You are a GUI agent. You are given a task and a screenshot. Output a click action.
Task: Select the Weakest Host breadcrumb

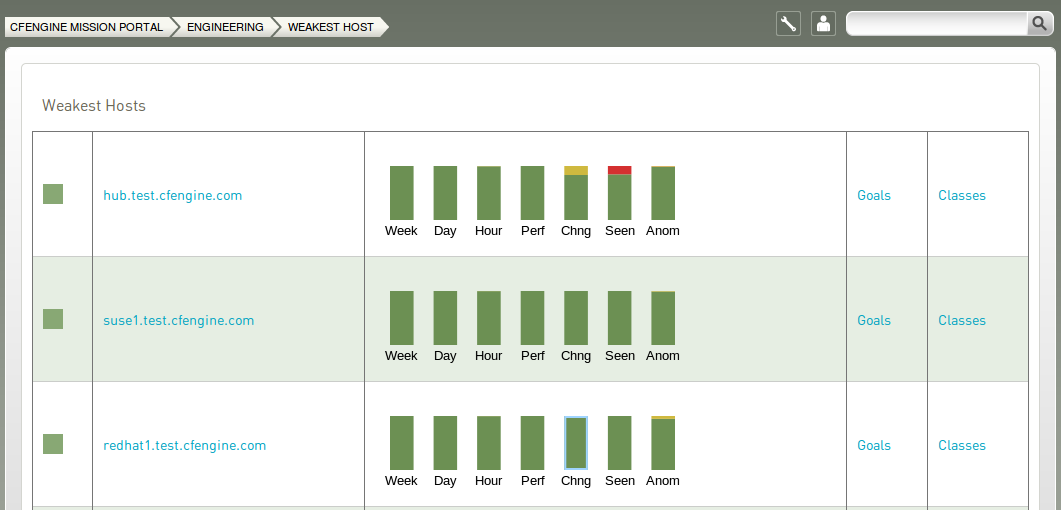tap(331, 27)
